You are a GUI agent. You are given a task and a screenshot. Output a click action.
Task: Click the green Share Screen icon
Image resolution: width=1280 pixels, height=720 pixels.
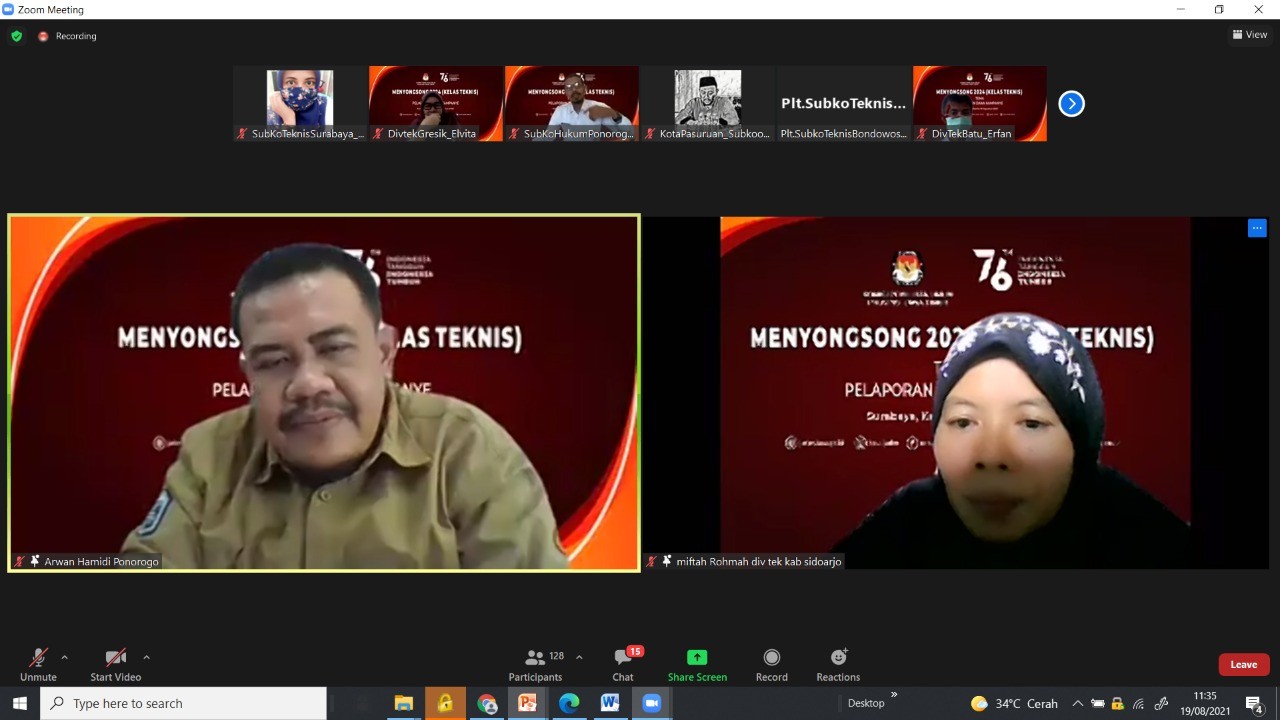click(697, 658)
